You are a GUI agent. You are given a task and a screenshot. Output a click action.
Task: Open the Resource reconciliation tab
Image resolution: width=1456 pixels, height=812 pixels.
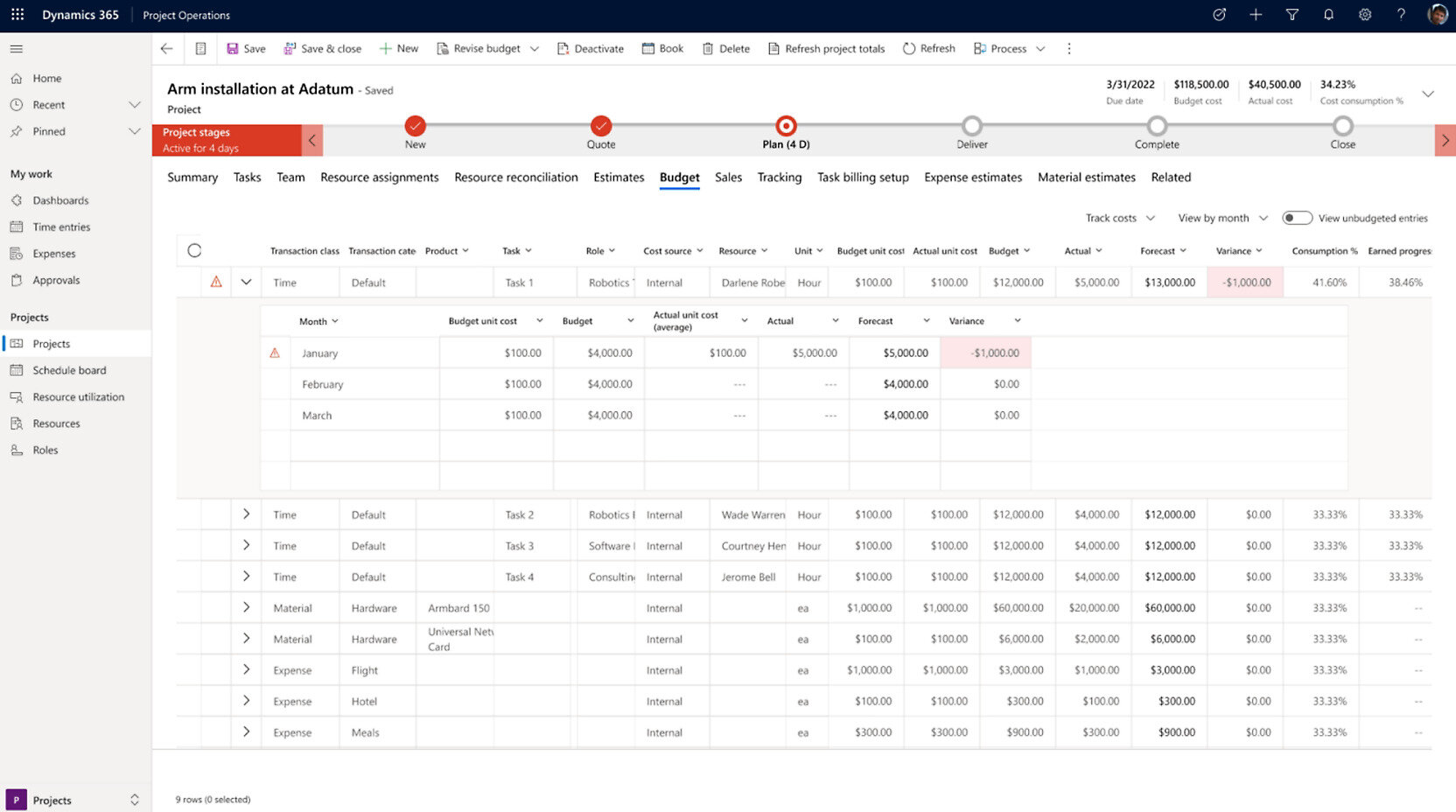click(515, 177)
